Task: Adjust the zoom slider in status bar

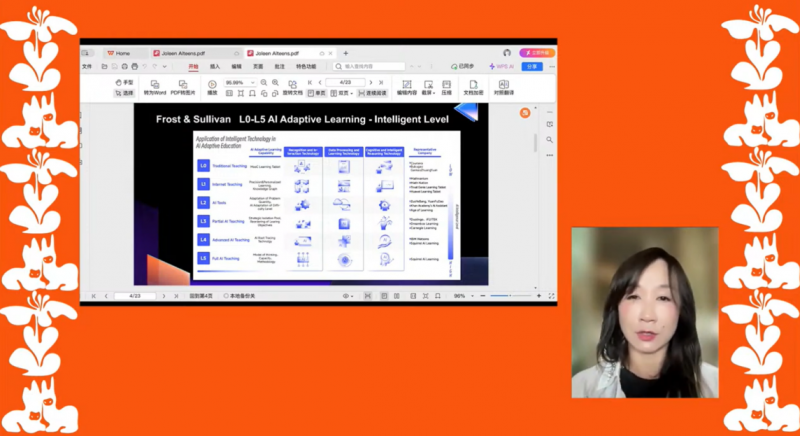Action: click(x=511, y=296)
